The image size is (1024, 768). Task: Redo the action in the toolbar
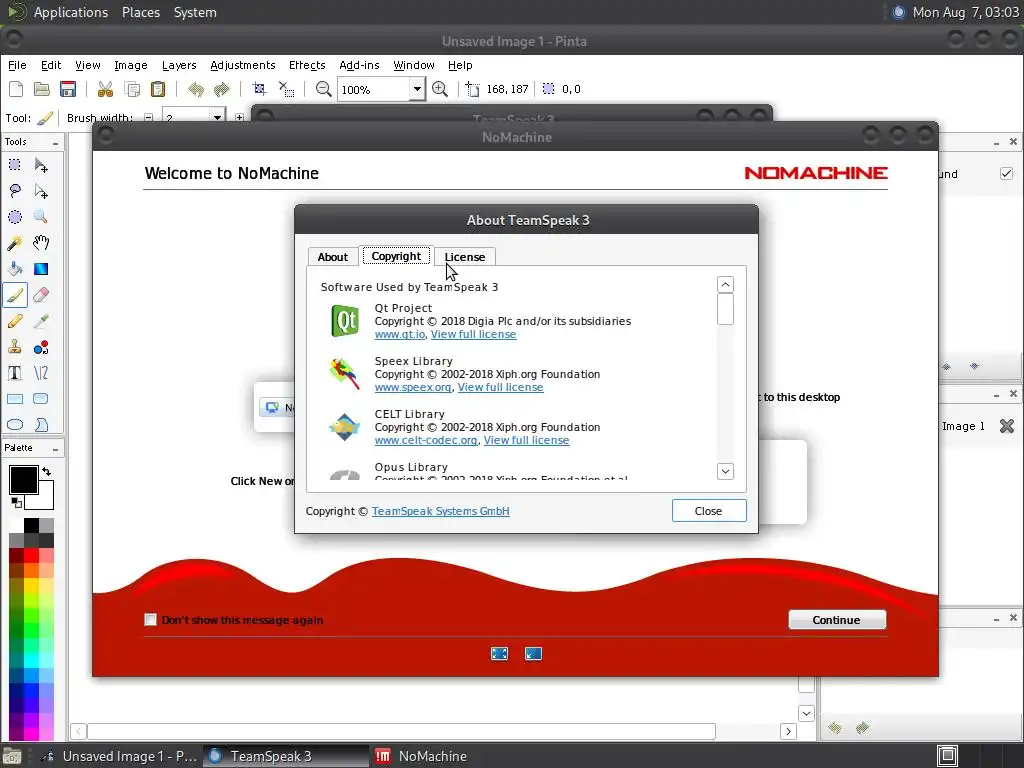(x=222, y=89)
